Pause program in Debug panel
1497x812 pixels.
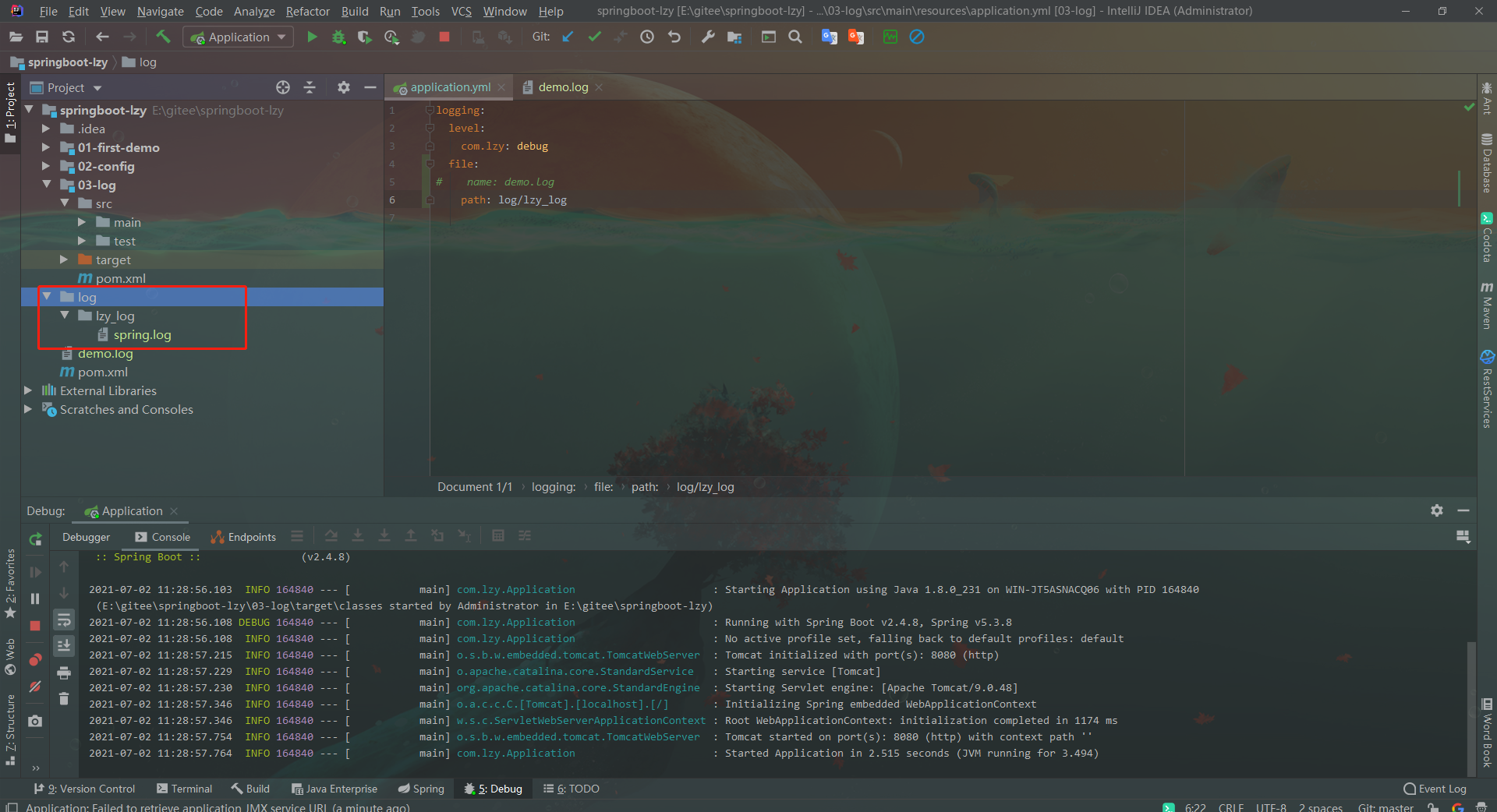pos(35,598)
